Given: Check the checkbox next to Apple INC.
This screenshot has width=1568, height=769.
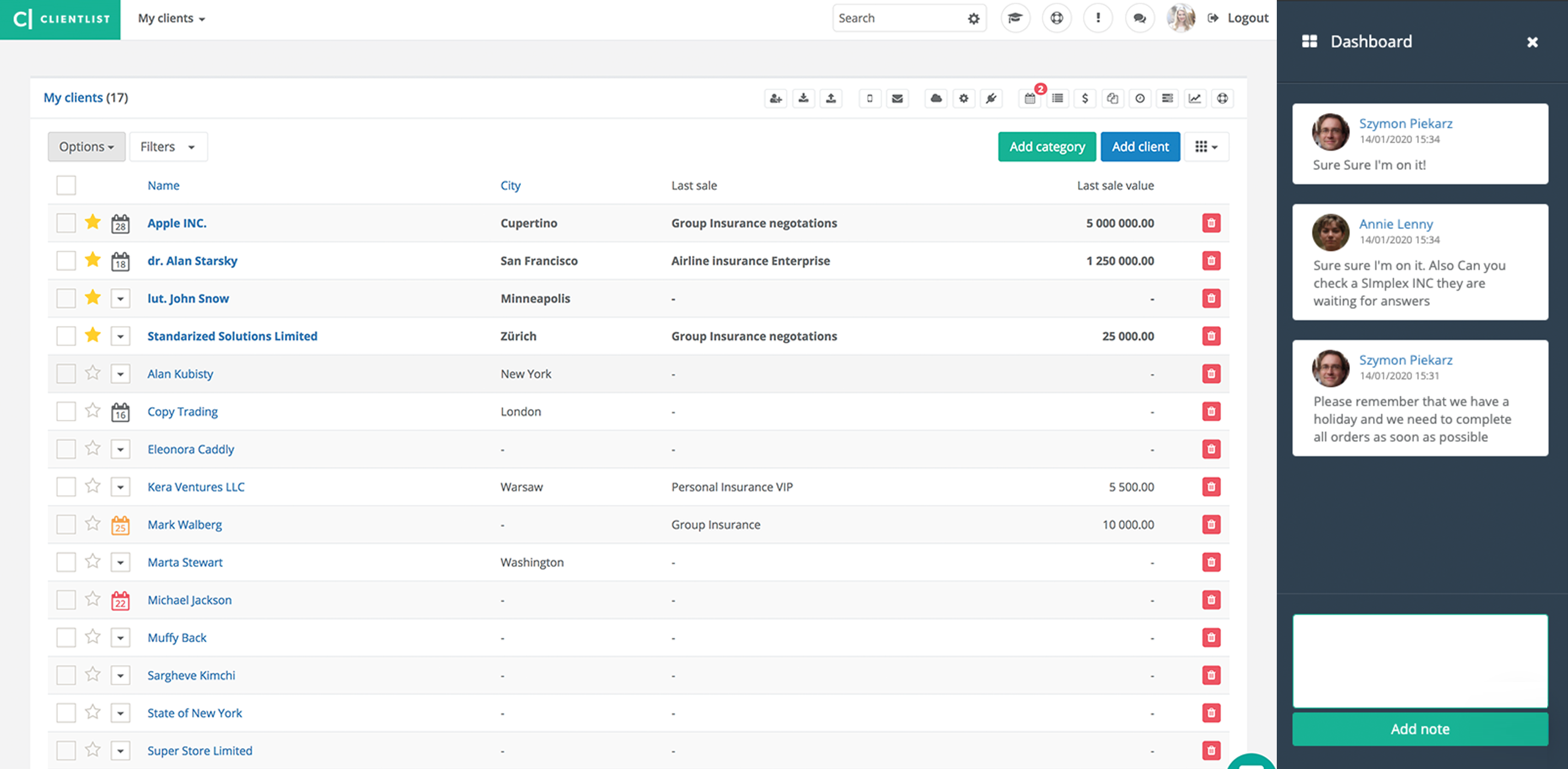Looking at the screenshot, I should 66,222.
